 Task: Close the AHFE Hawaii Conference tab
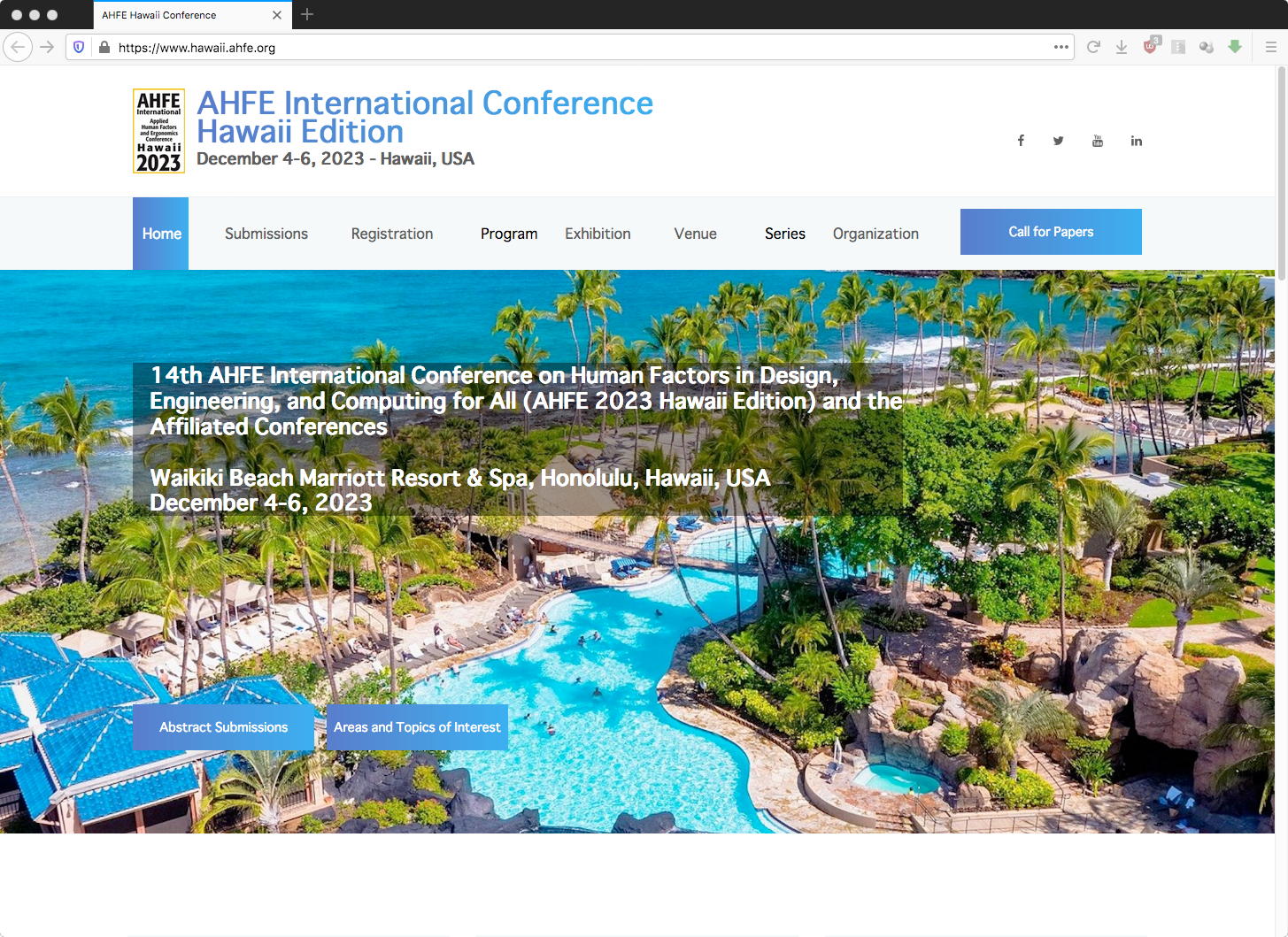(x=277, y=15)
